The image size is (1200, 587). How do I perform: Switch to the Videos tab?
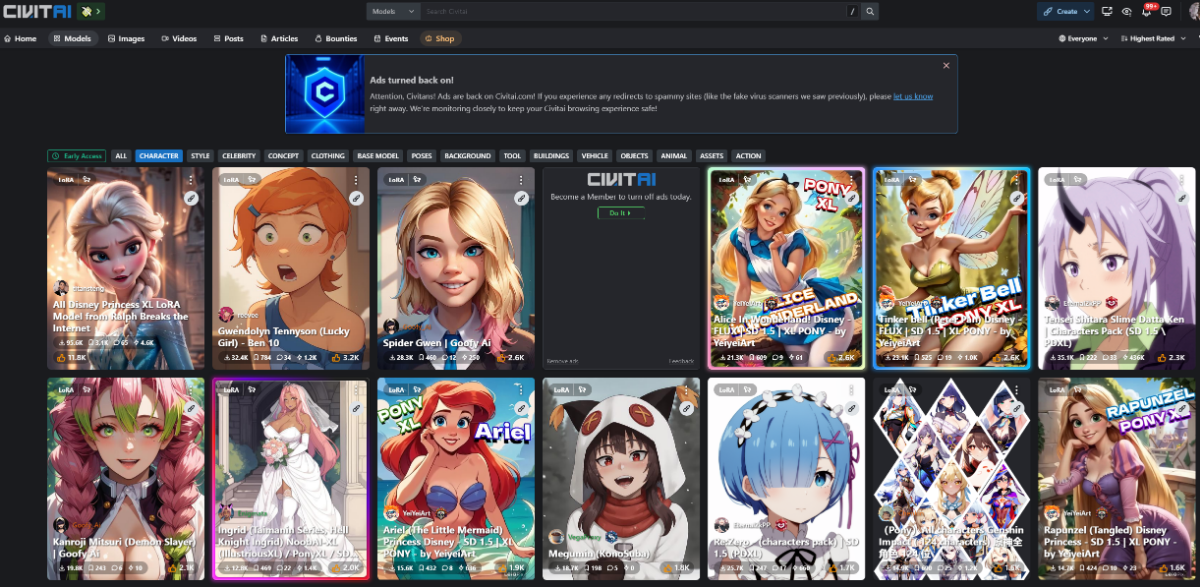point(179,39)
